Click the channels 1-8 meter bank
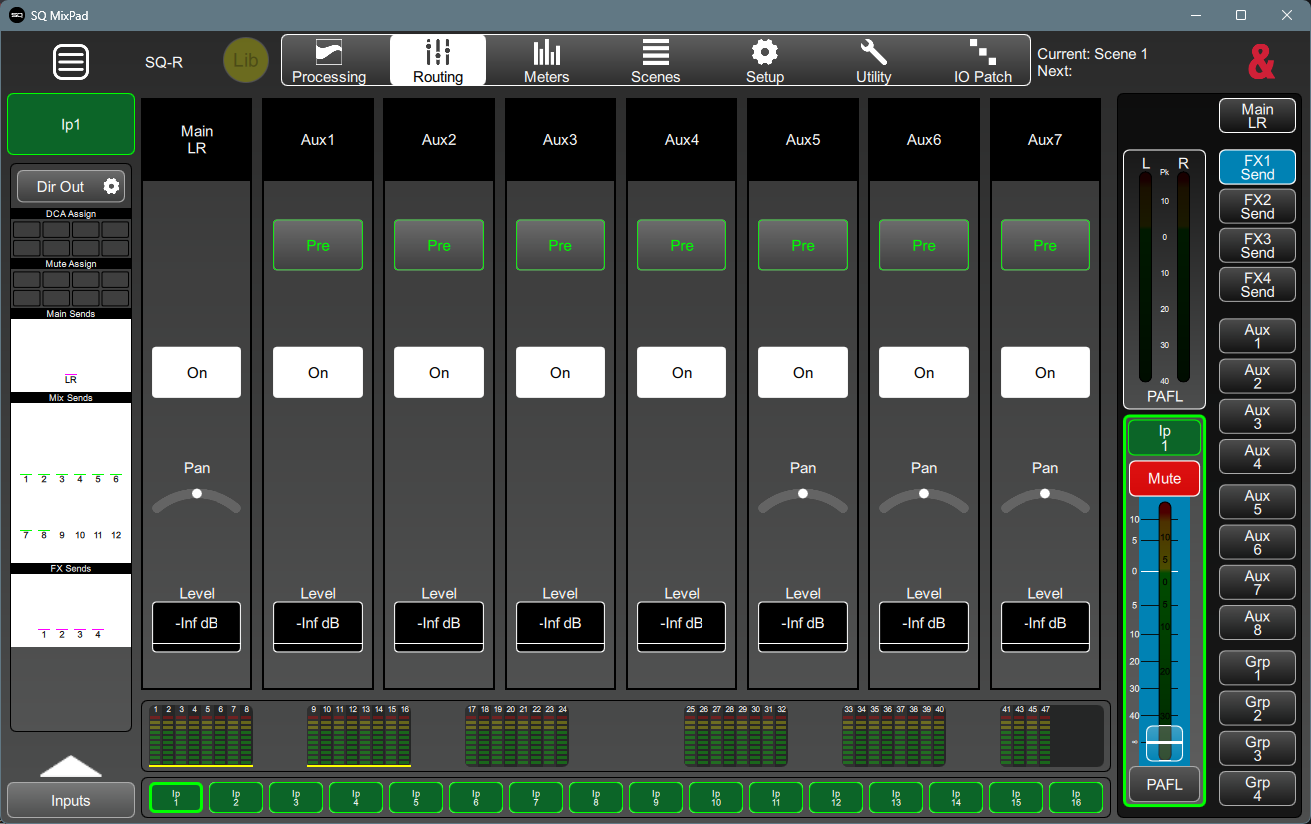This screenshot has width=1311, height=824. 200,735
